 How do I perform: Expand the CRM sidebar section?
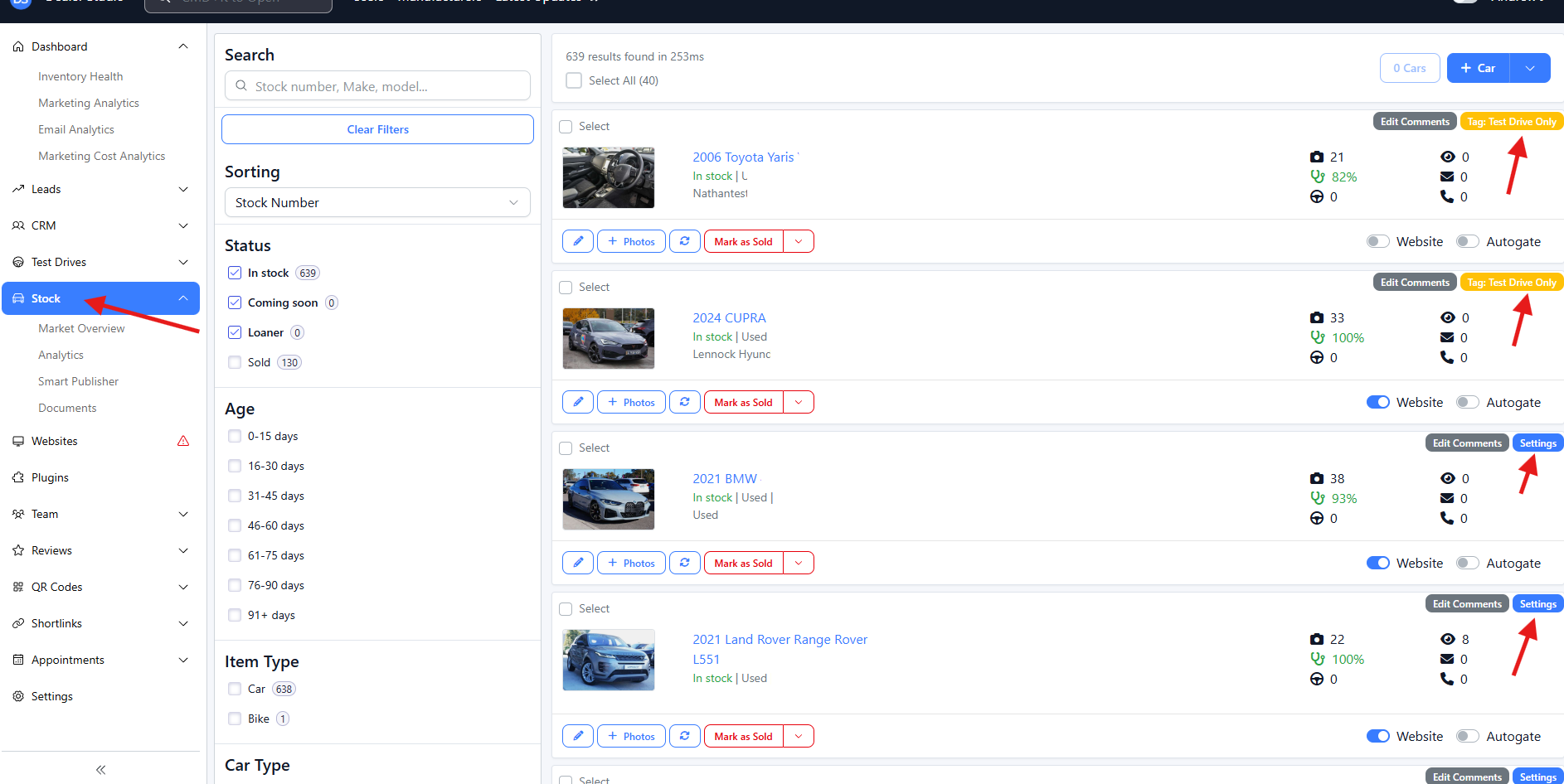pyautogui.click(x=183, y=225)
